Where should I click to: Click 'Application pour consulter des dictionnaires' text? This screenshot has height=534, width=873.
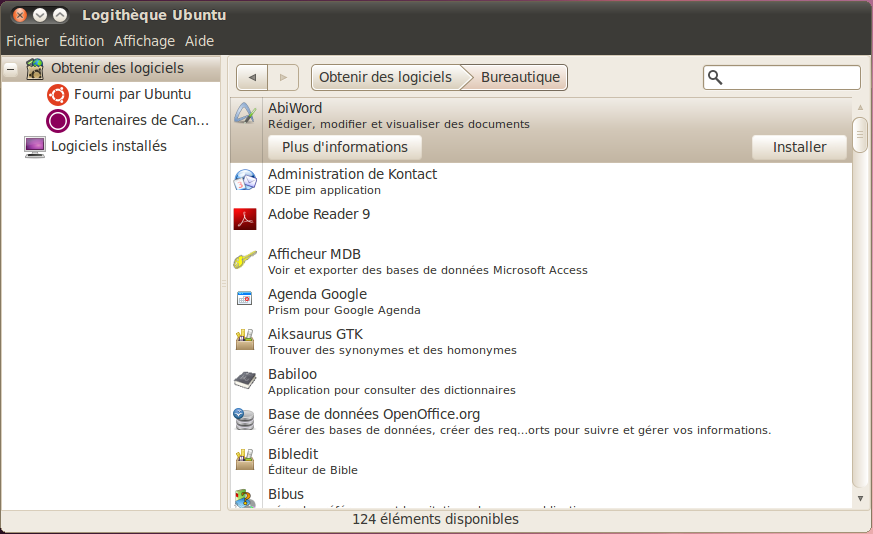pos(391,391)
